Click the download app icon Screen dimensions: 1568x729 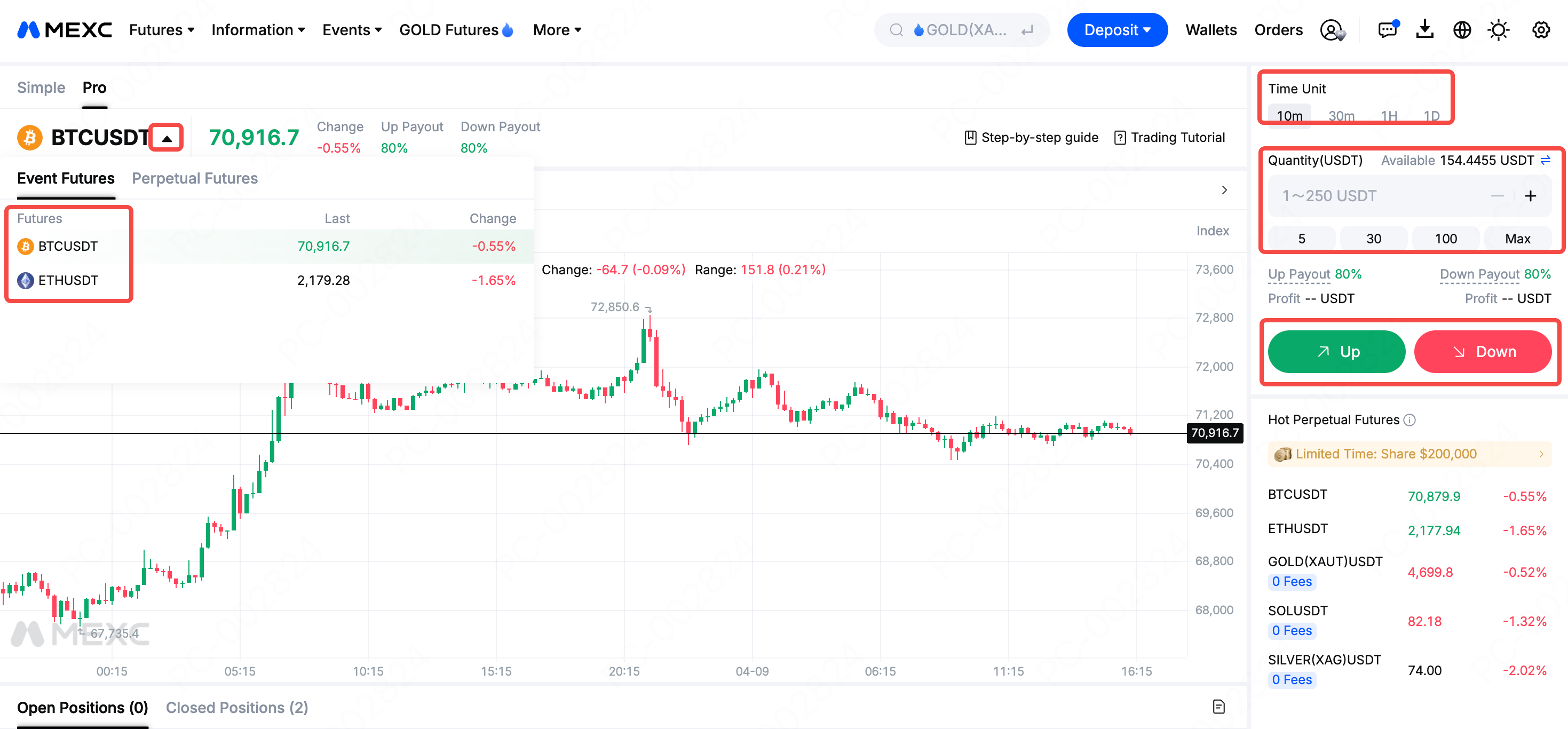(1424, 29)
